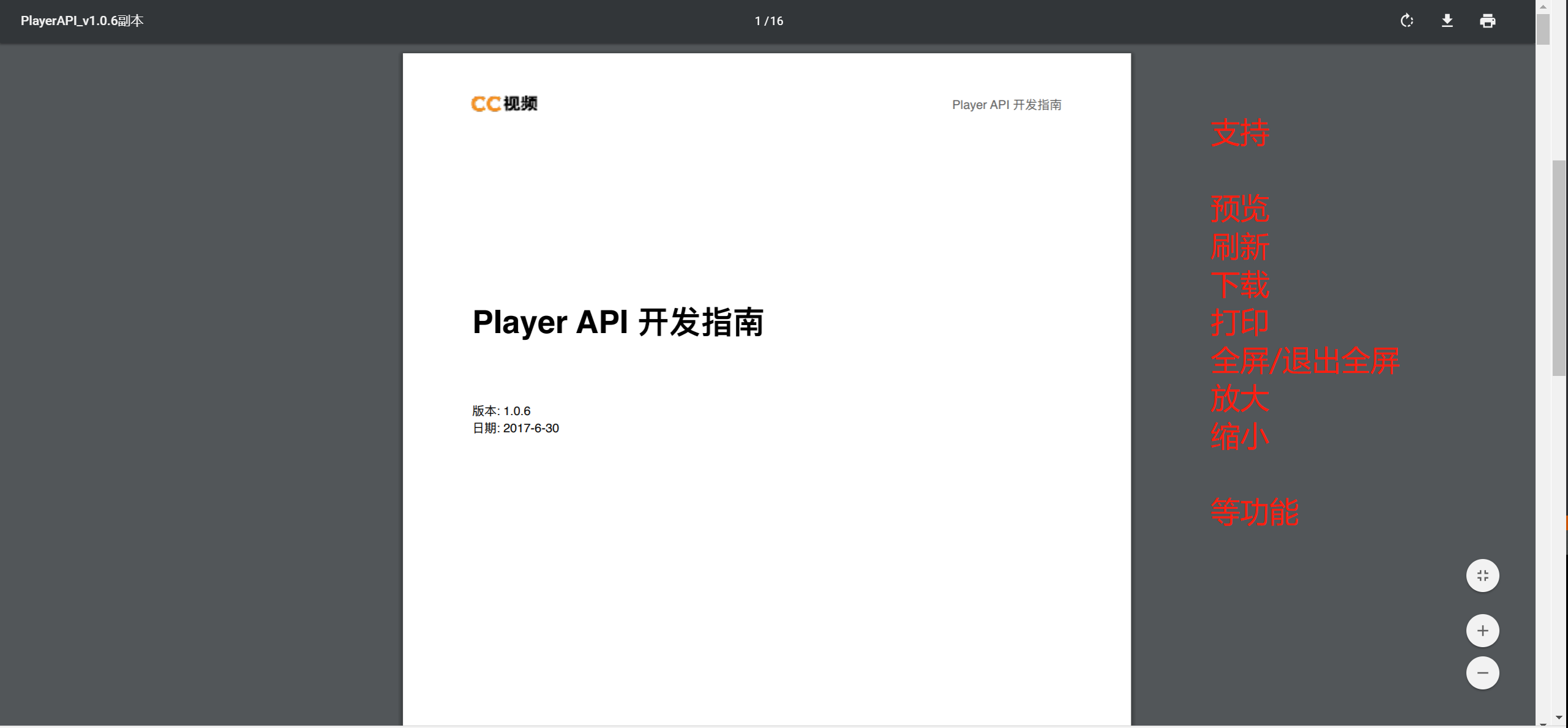The image size is (1568, 728).
Task: Select the download arrow icon in toolbar
Action: tap(1447, 21)
